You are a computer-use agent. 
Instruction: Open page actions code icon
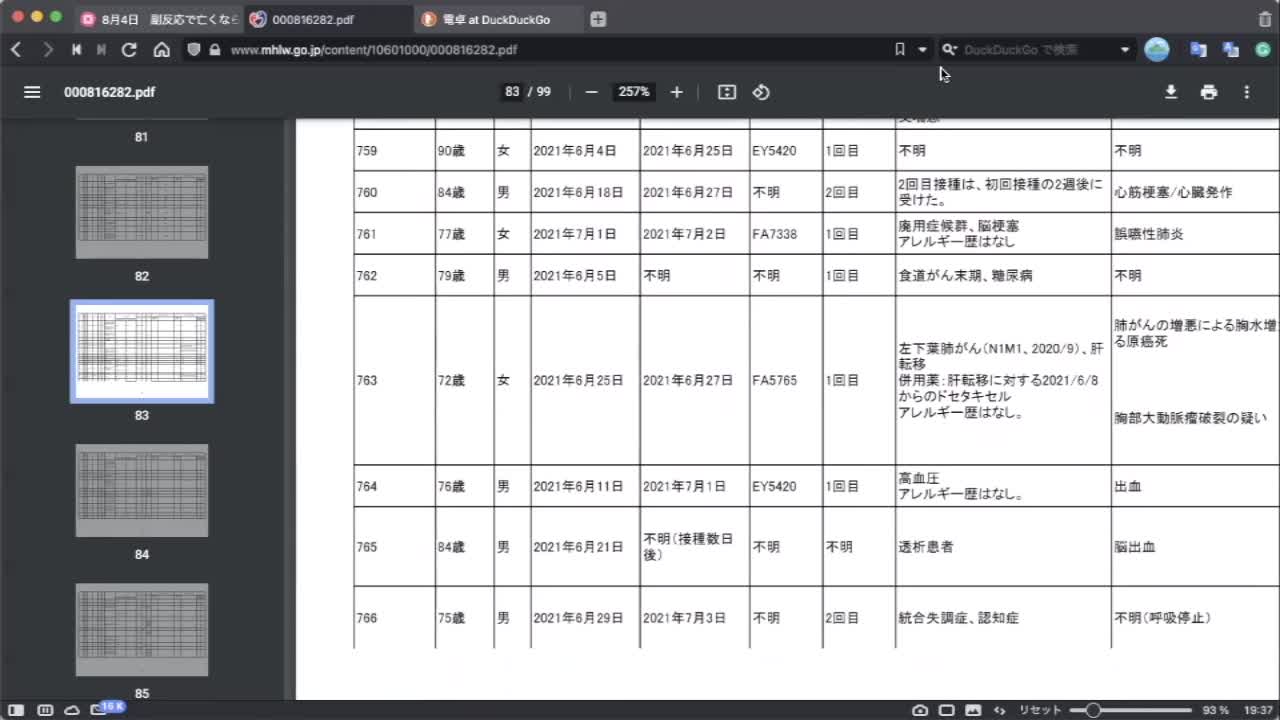(x=999, y=710)
